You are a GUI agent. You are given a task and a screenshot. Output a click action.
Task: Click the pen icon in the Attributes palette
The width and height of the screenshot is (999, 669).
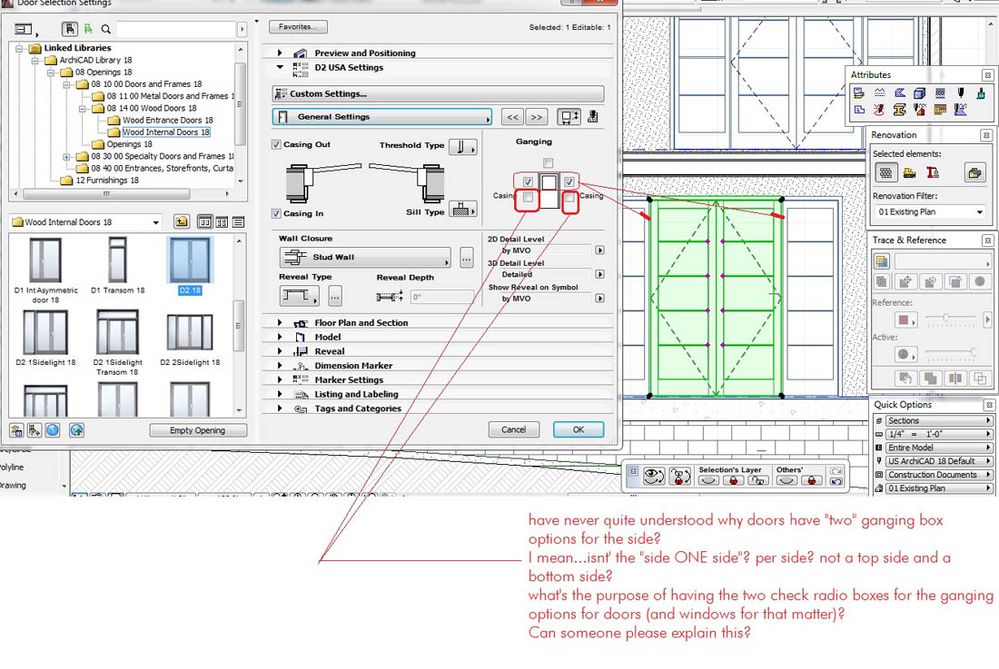coord(960,94)
